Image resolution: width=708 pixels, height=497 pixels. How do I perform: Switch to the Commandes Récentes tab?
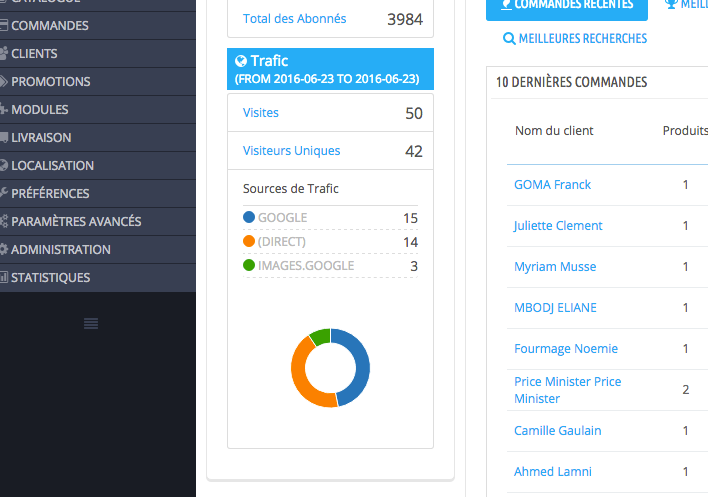[567, 7]
